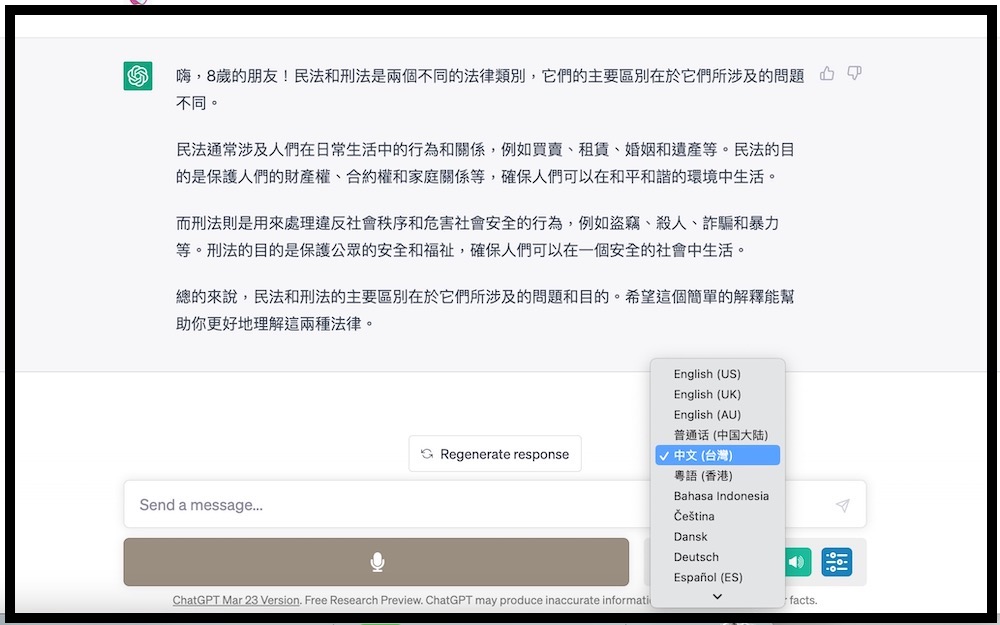Viewport: 1000px width, 625px height.
Task: Choose Español (ES) from the list
Action: coord(708,577)
